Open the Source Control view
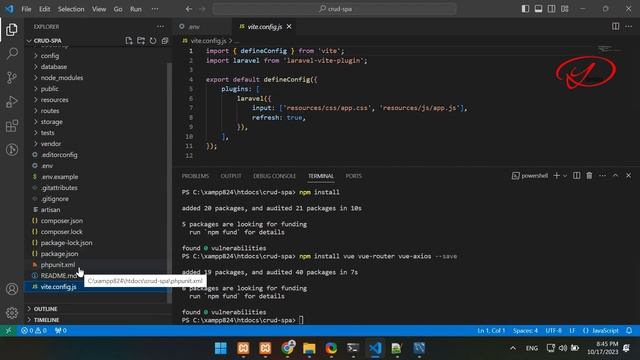The height and width of the screenshot is (360, 640). 12,78
